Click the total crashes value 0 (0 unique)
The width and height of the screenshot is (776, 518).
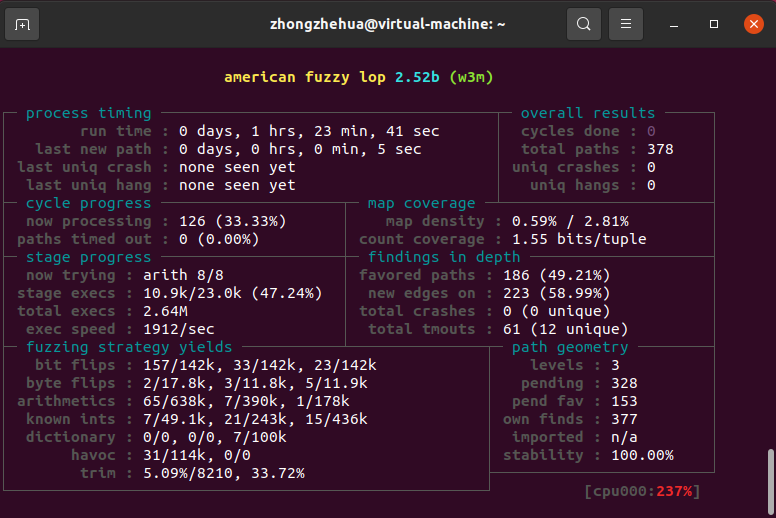[557, 311]
